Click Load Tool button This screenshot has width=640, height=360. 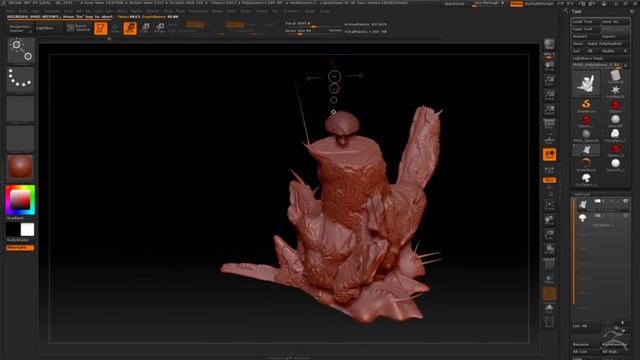tap(585, 22)
